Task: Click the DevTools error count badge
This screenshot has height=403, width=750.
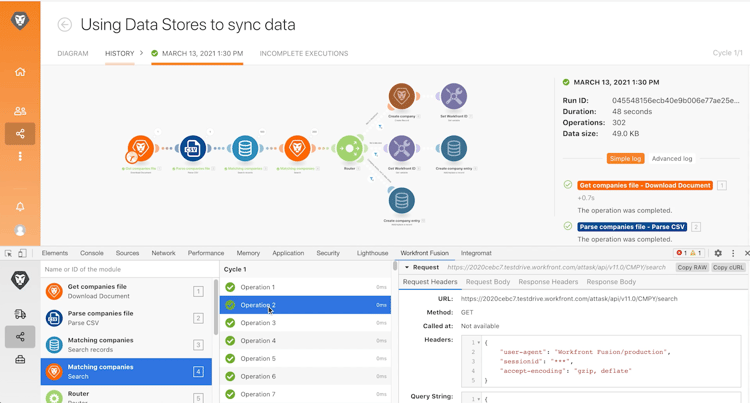Action: pos(682,253)
